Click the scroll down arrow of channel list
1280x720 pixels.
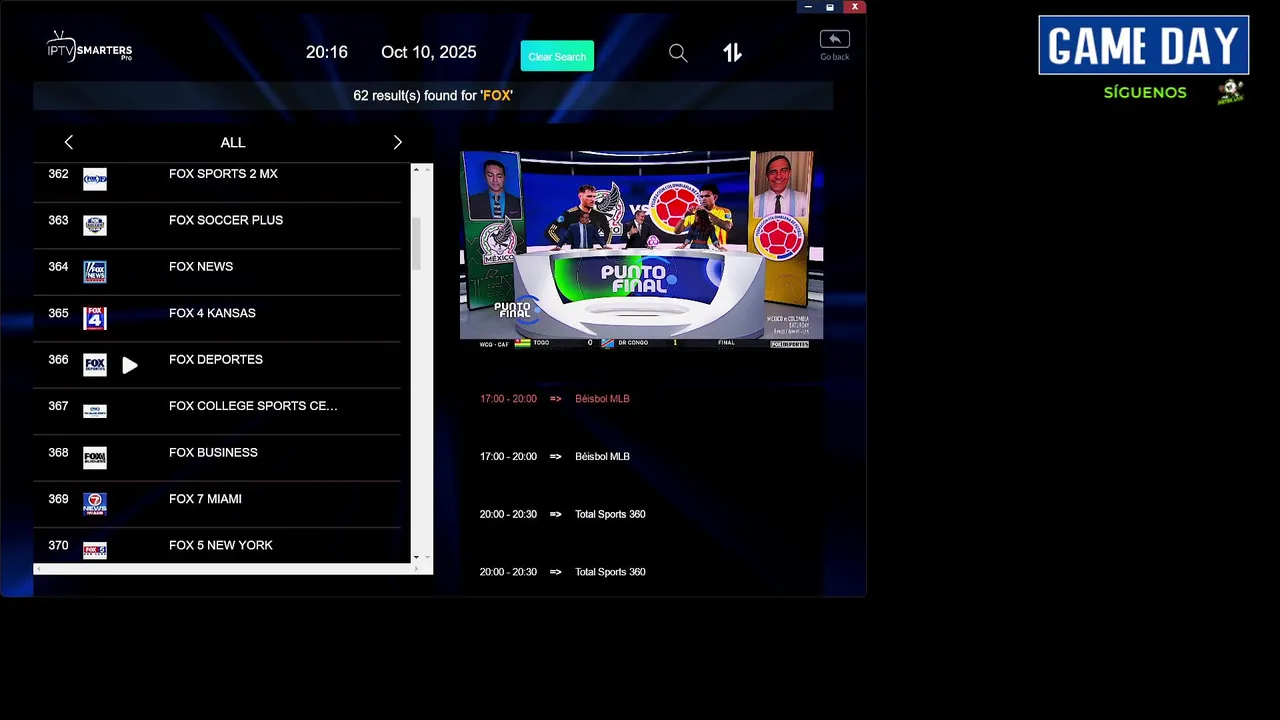[416, 557]
